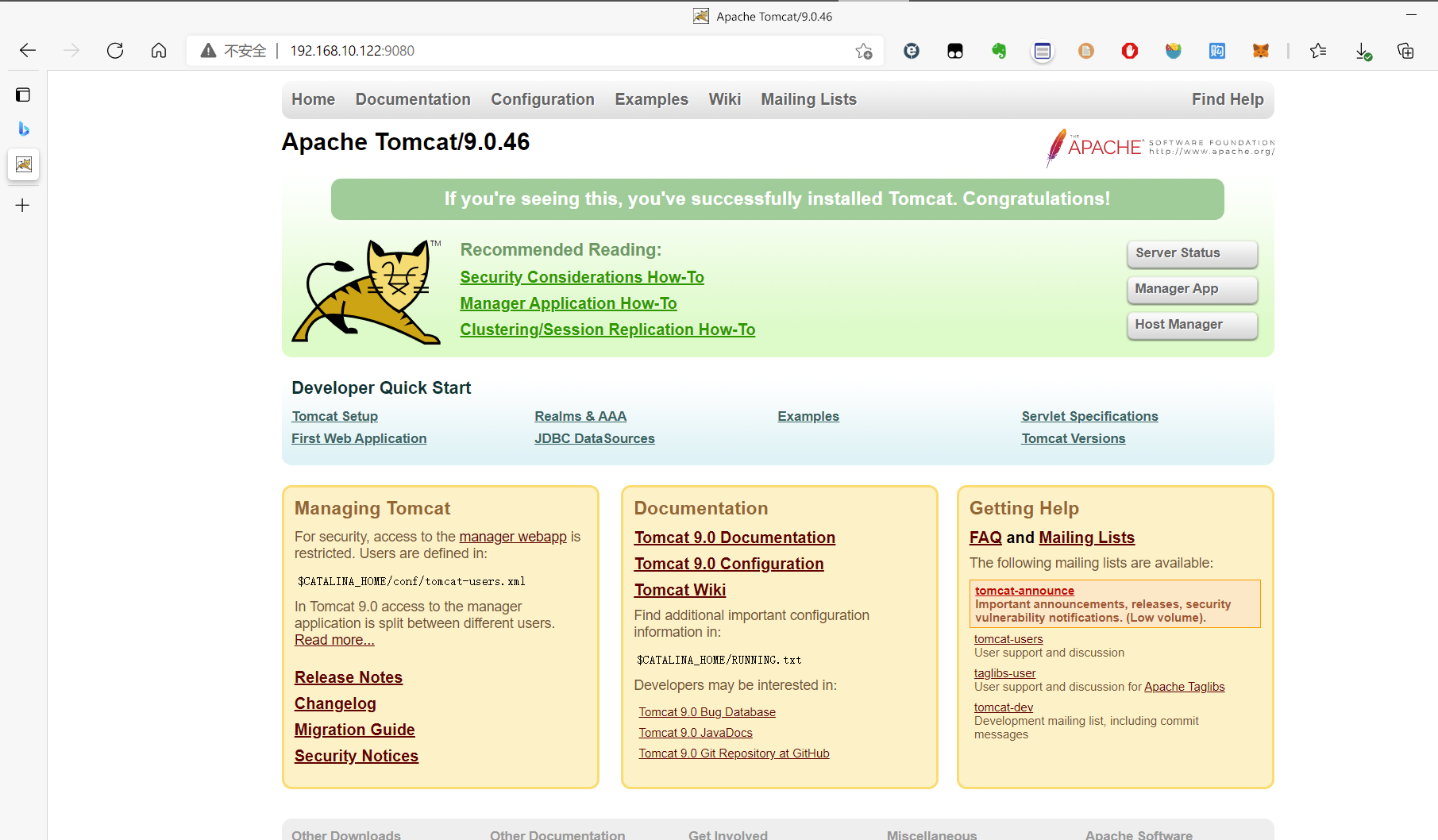Click the Manager App button
This screenshot has height=840, width=1438.
point(1192,289)
